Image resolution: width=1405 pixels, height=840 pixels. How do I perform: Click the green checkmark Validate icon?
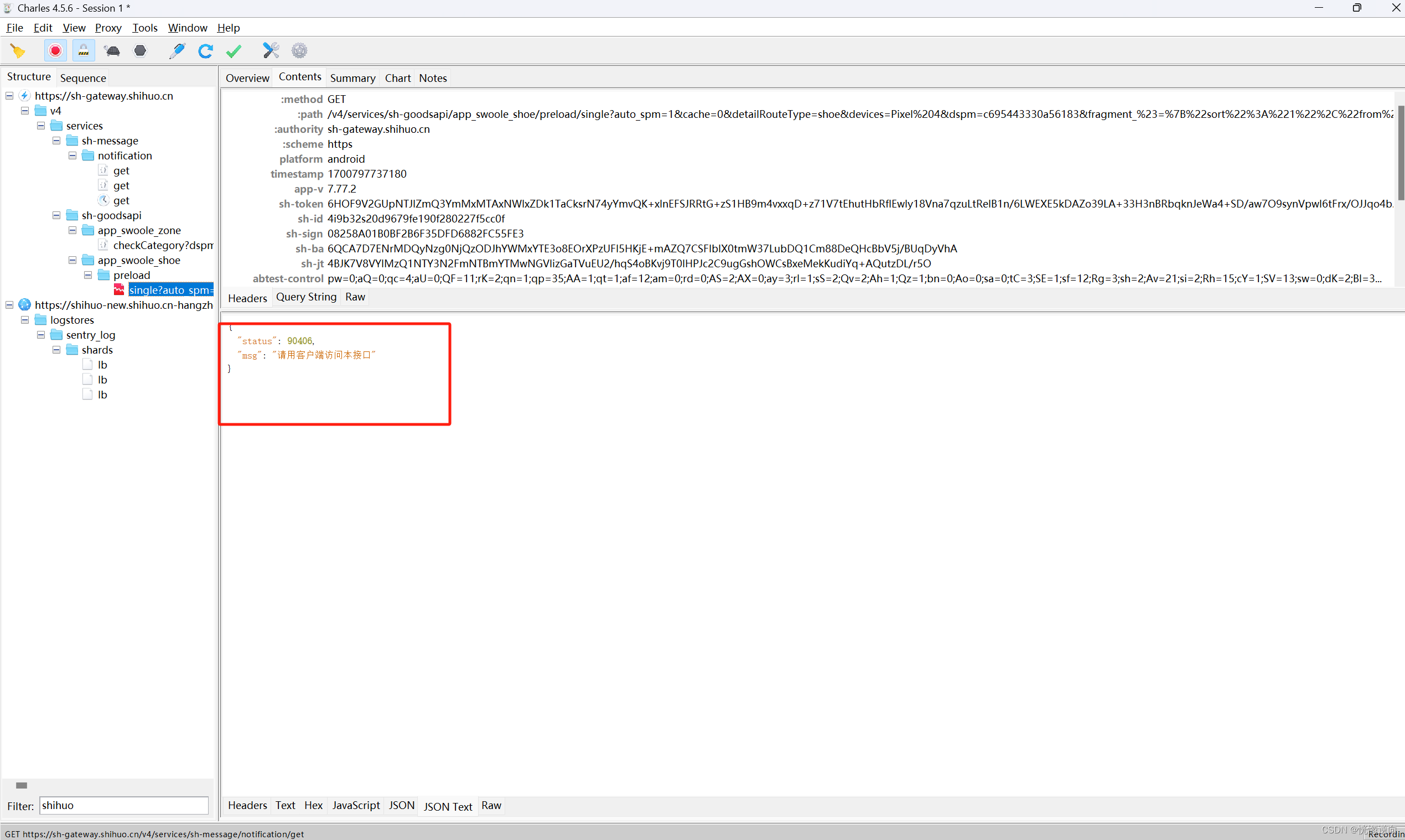point(234,51)
